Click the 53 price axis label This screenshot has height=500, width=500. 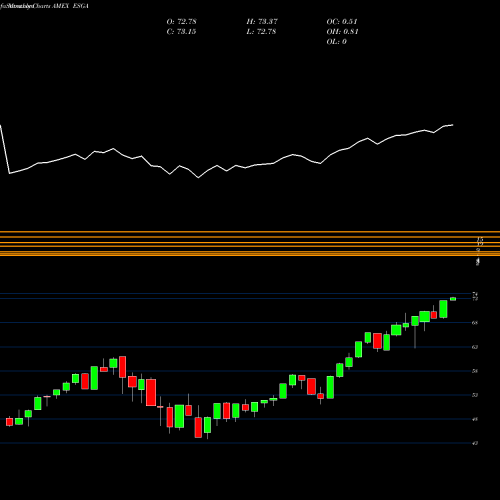475,395
